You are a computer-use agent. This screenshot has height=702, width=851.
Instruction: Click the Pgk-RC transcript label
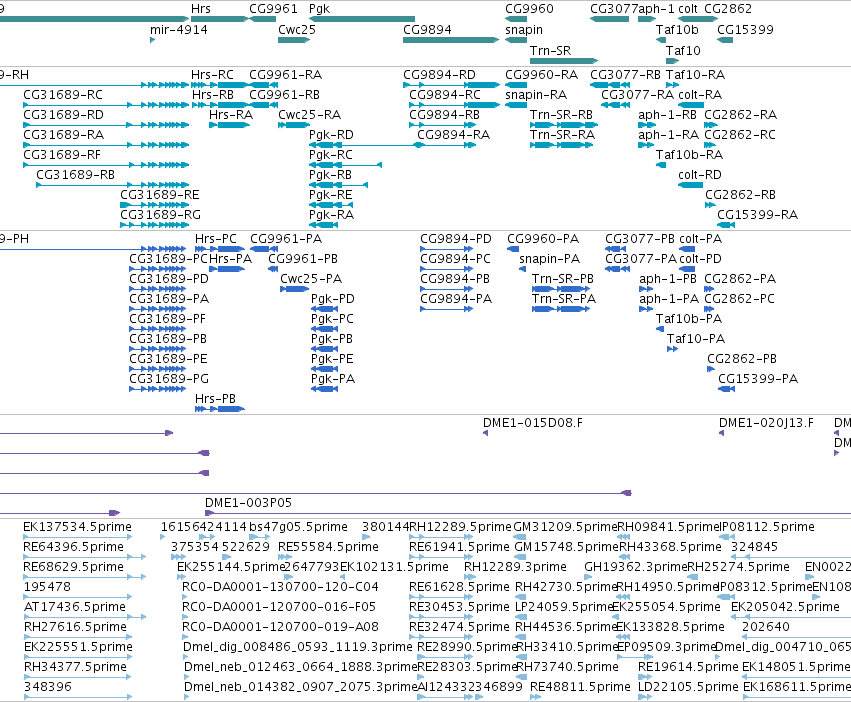331,155
